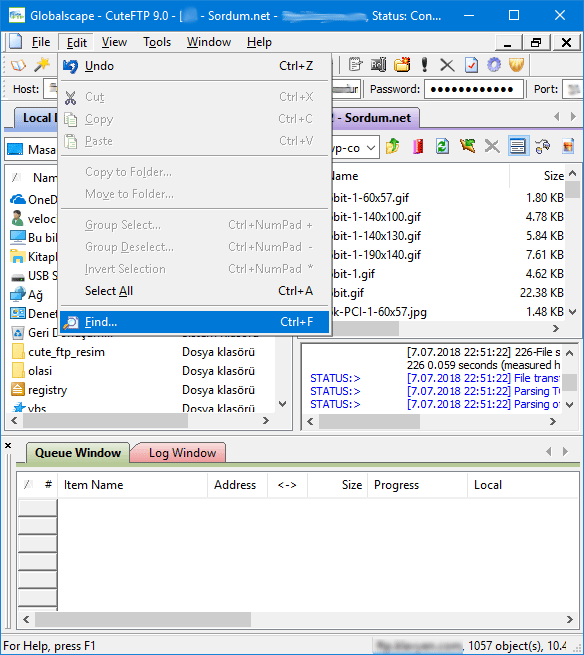Image resolution: width=584 pixels, height=655 pixels.
Task: Select local folder olasi
Action: [x=40, y=371]
